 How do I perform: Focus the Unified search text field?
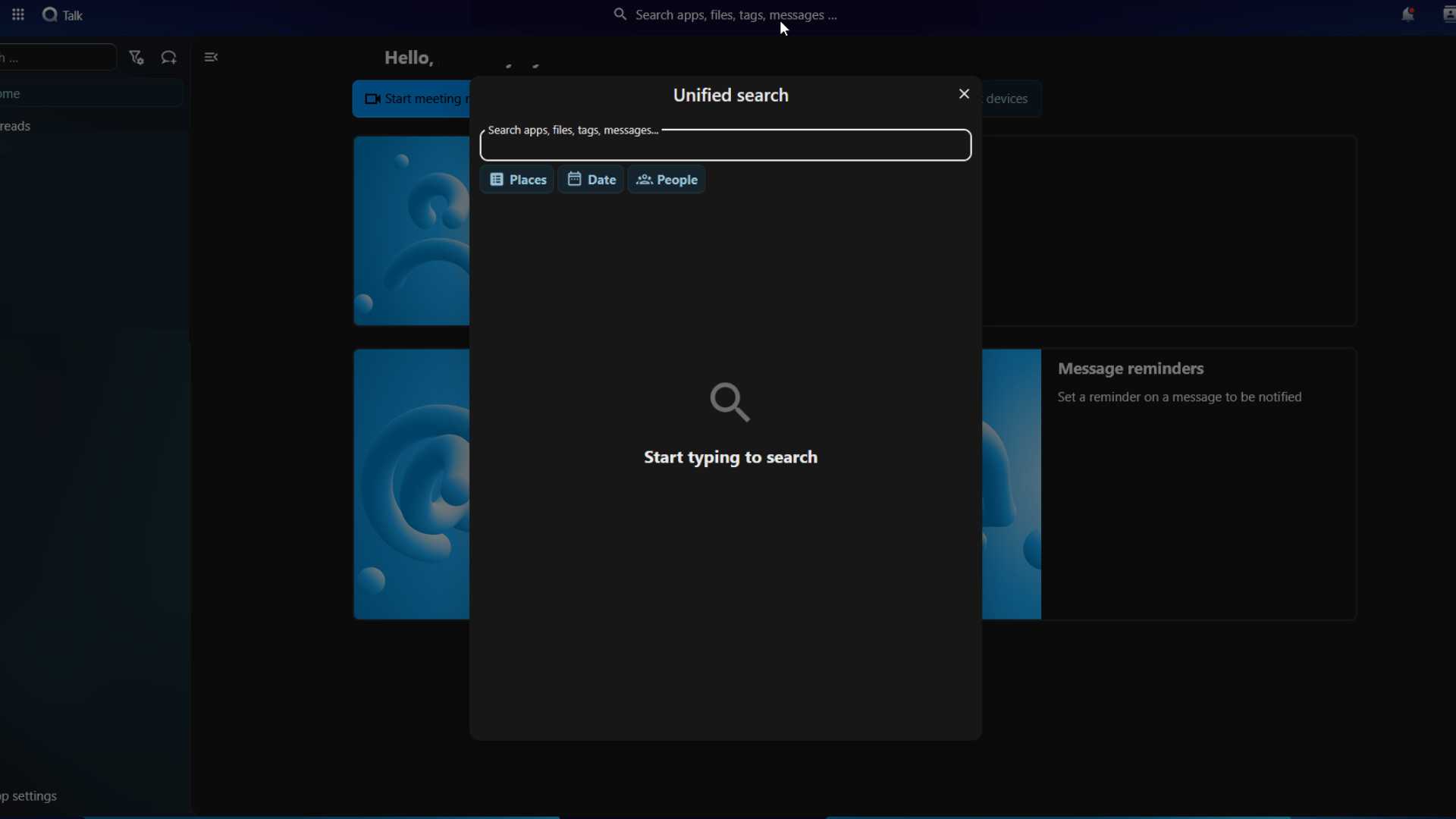pyautogui.click(x=726, y=145)
